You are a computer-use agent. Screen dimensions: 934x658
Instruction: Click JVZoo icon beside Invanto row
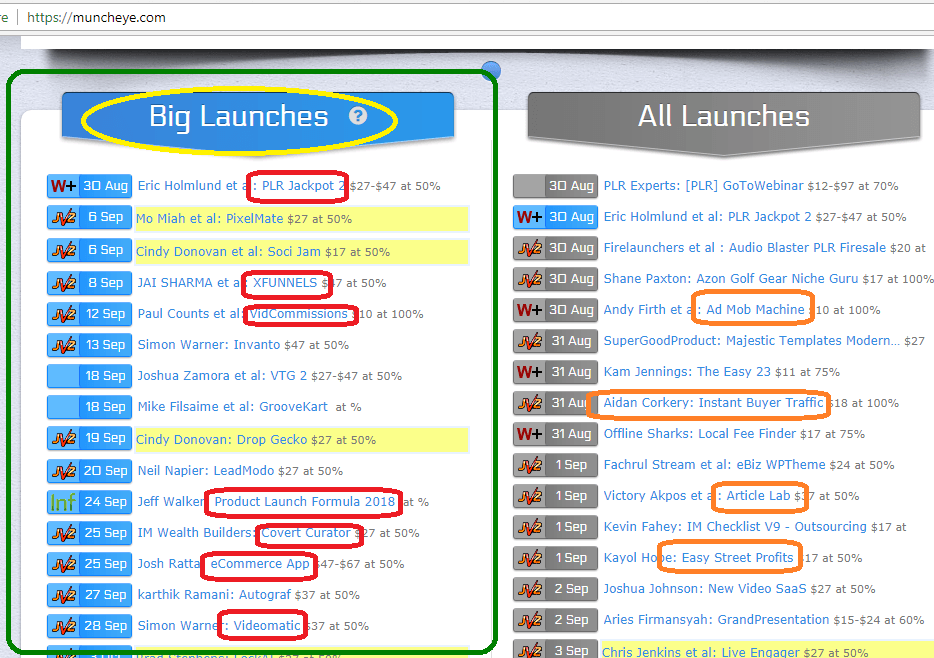[x=63, y=345]
